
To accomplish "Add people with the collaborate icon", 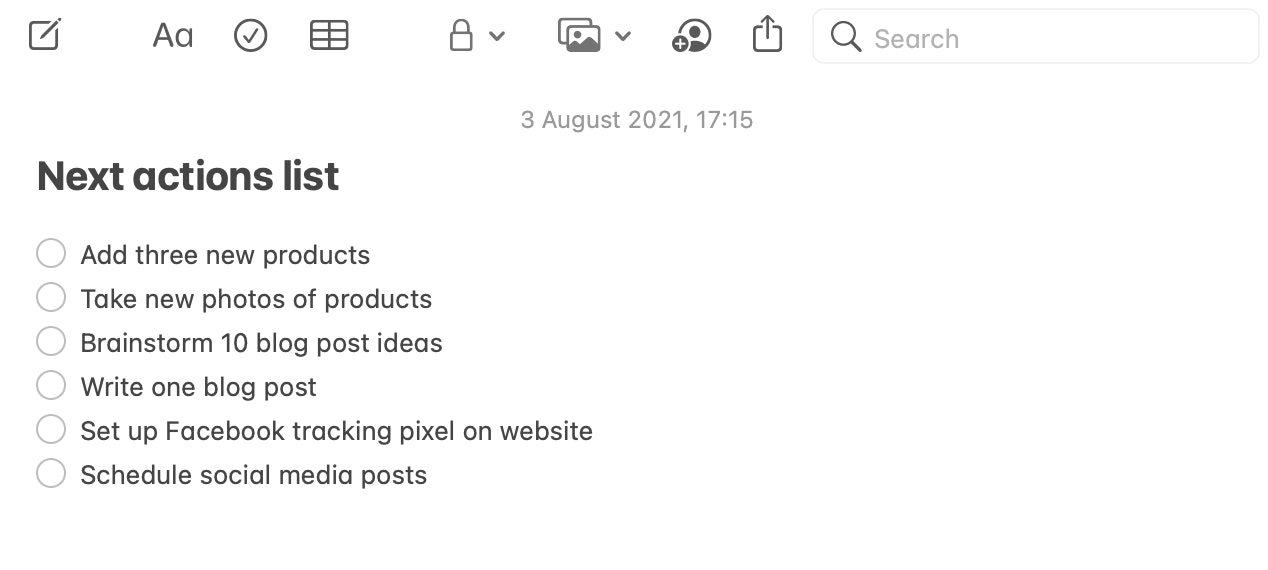I will (x=691, y=36).
